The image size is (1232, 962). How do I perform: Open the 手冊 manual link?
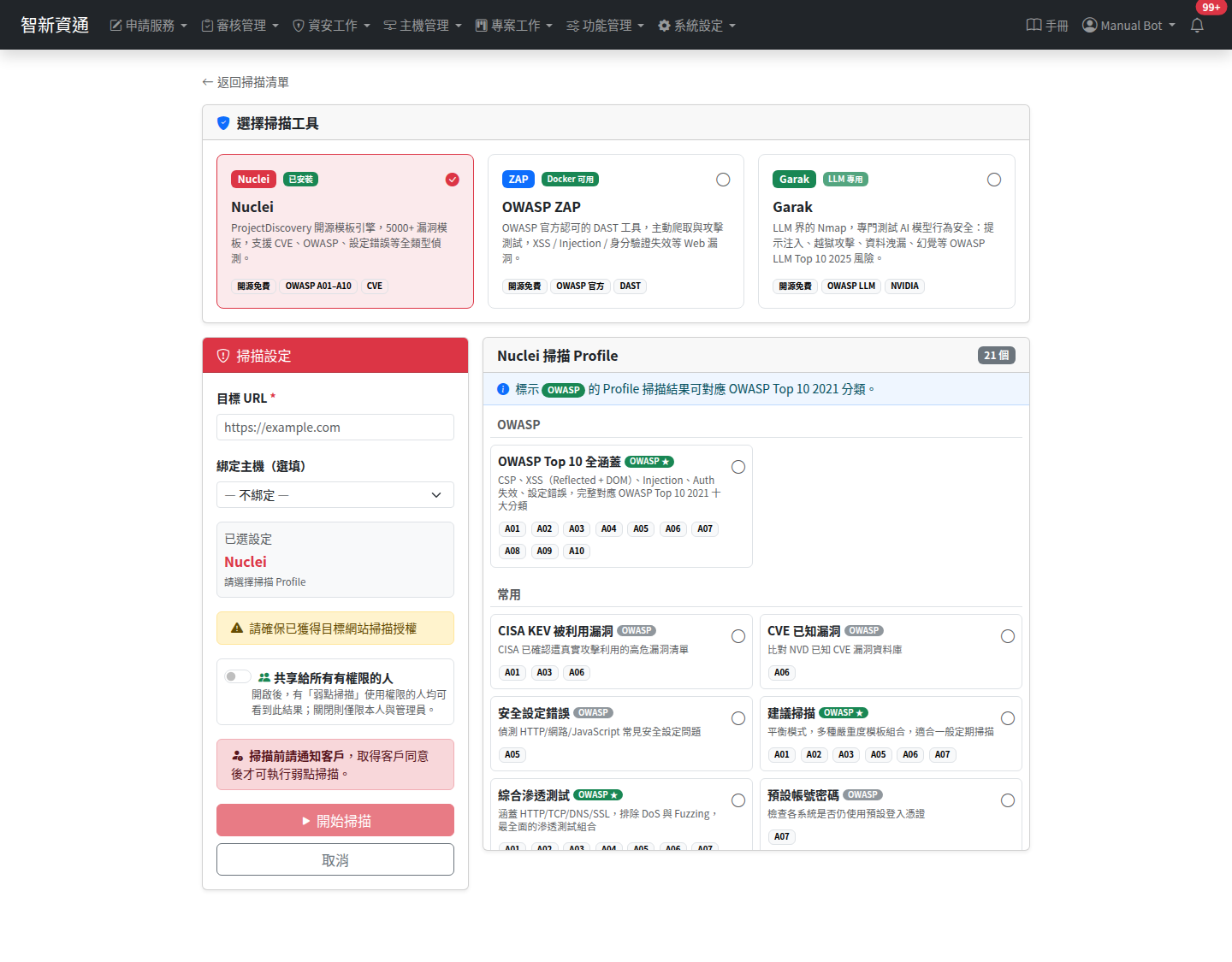click(1047, 26)
